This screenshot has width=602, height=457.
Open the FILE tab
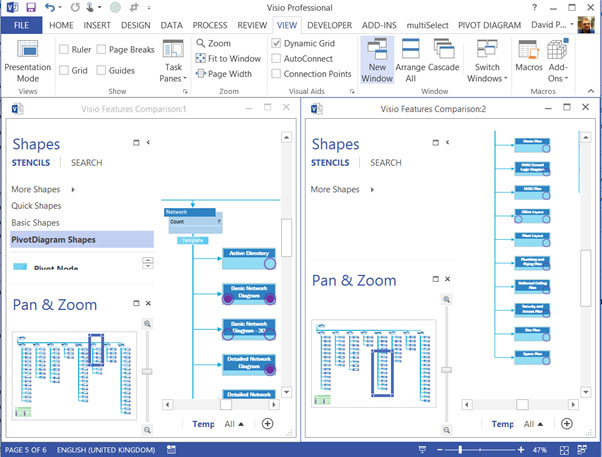21,25
